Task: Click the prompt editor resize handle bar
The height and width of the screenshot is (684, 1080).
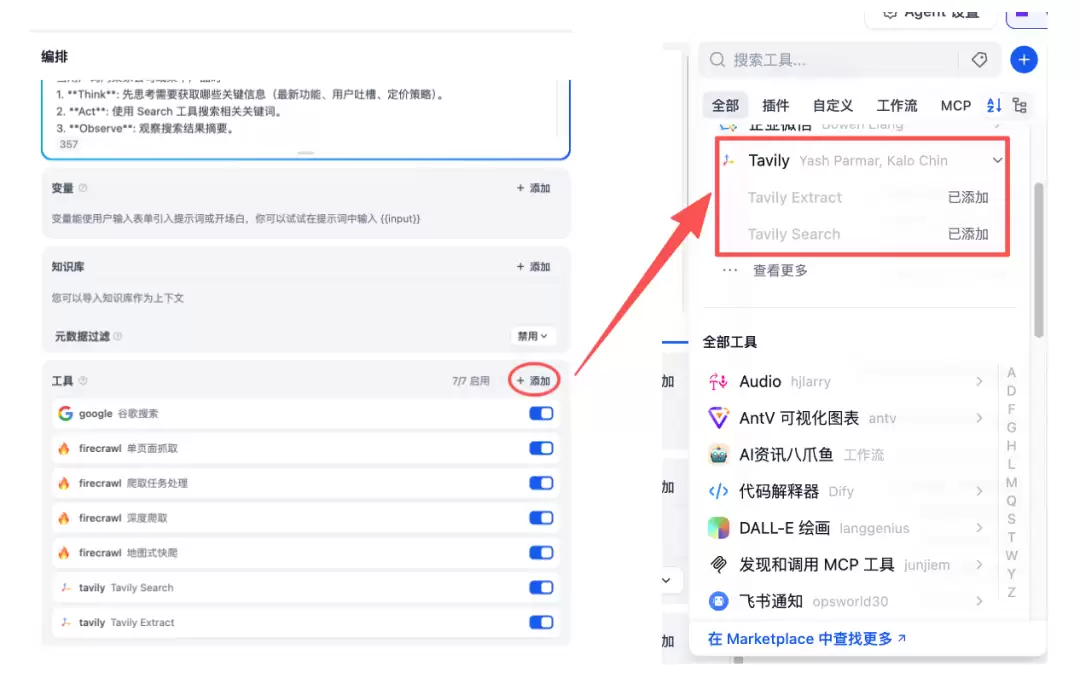Action: pyautogui.click(x=306, y=153)
